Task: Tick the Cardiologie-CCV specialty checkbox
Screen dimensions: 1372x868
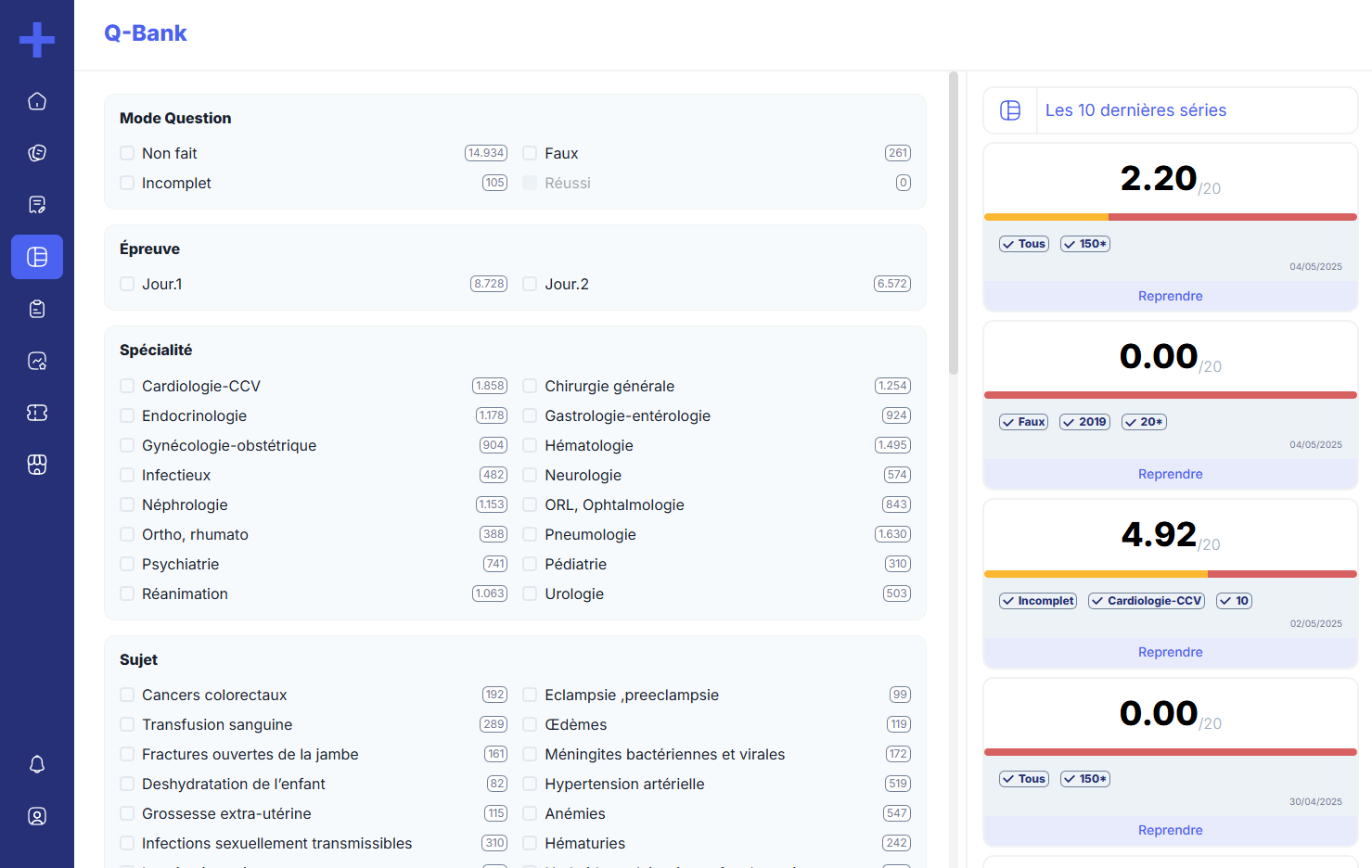Action: click(x=127, y=386)
